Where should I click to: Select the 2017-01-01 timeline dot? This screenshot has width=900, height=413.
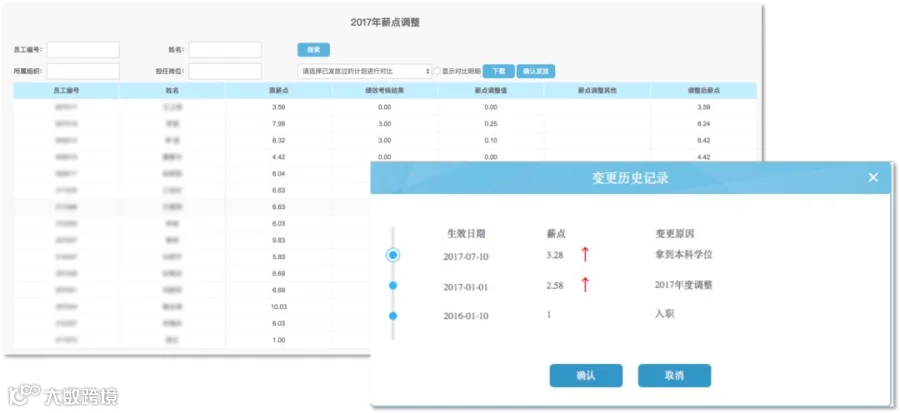coord(393,286)
